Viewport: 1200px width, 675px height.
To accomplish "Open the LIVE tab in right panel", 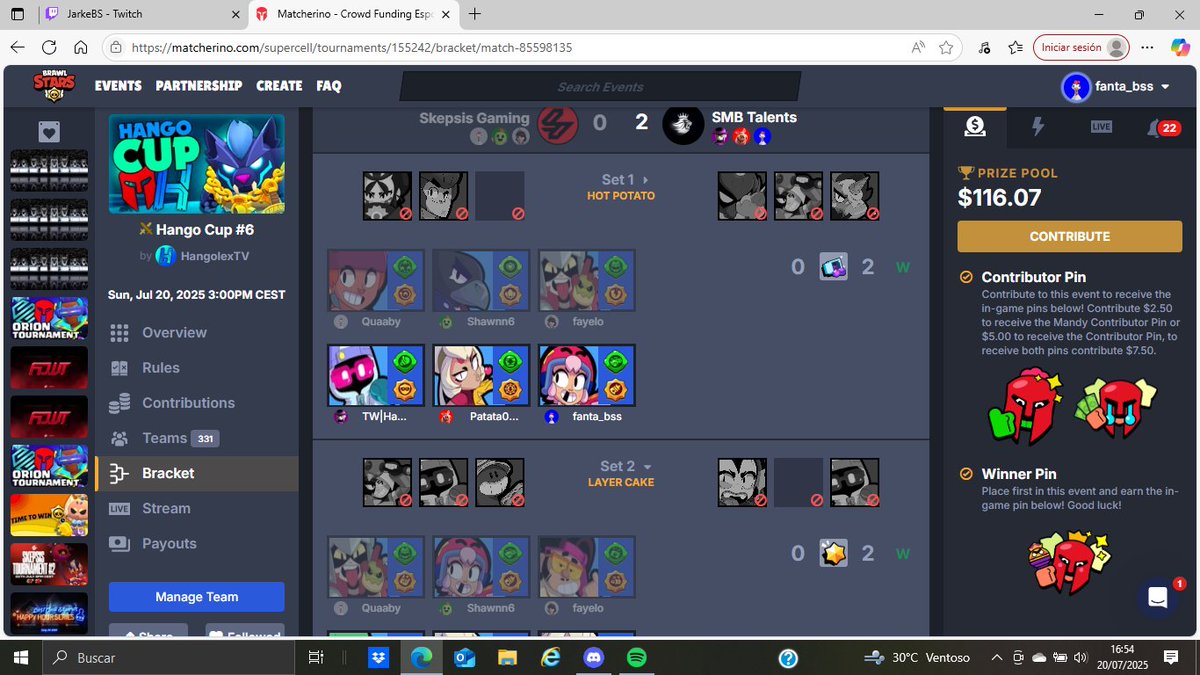I will click(1100, 127).
